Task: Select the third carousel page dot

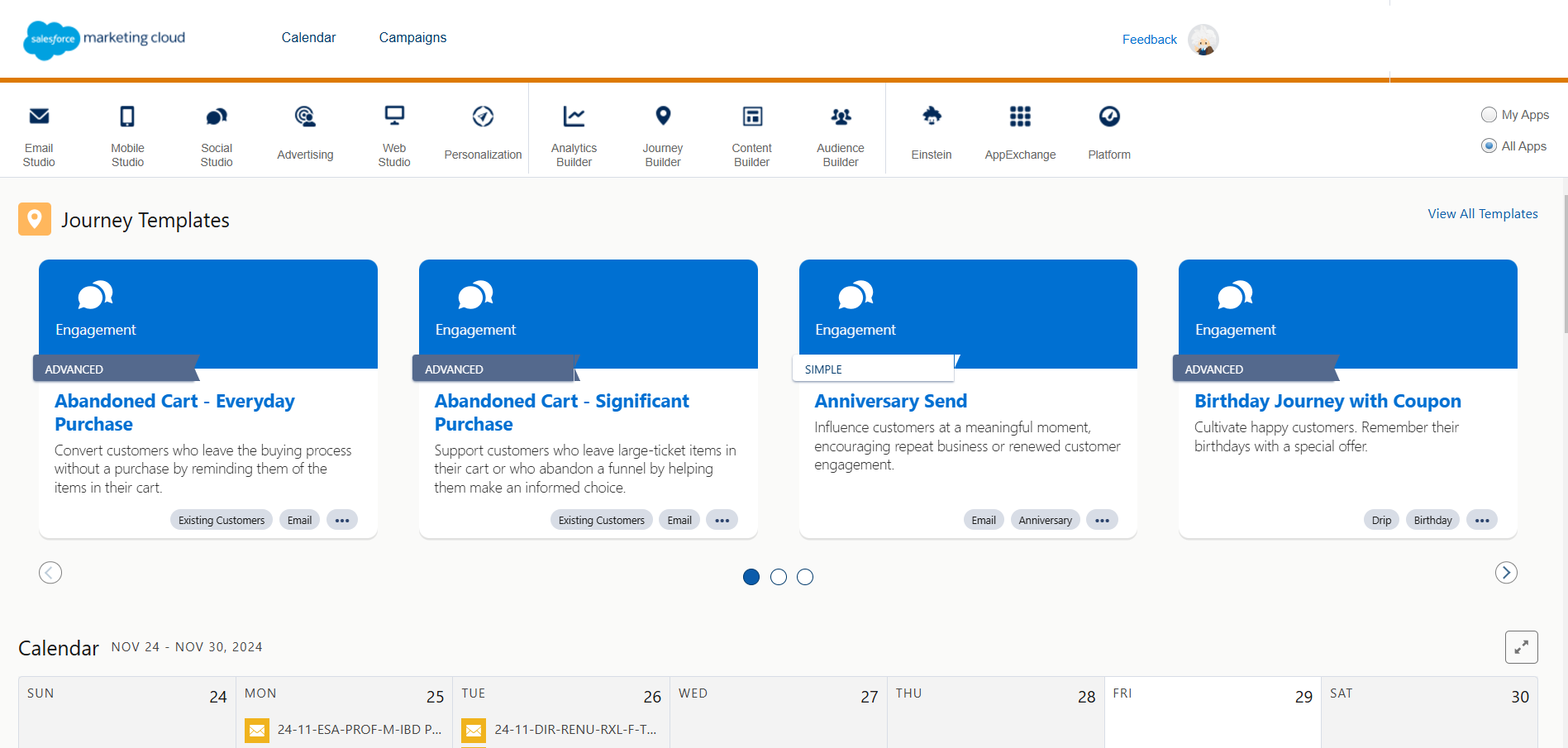Action: [805, 577]
